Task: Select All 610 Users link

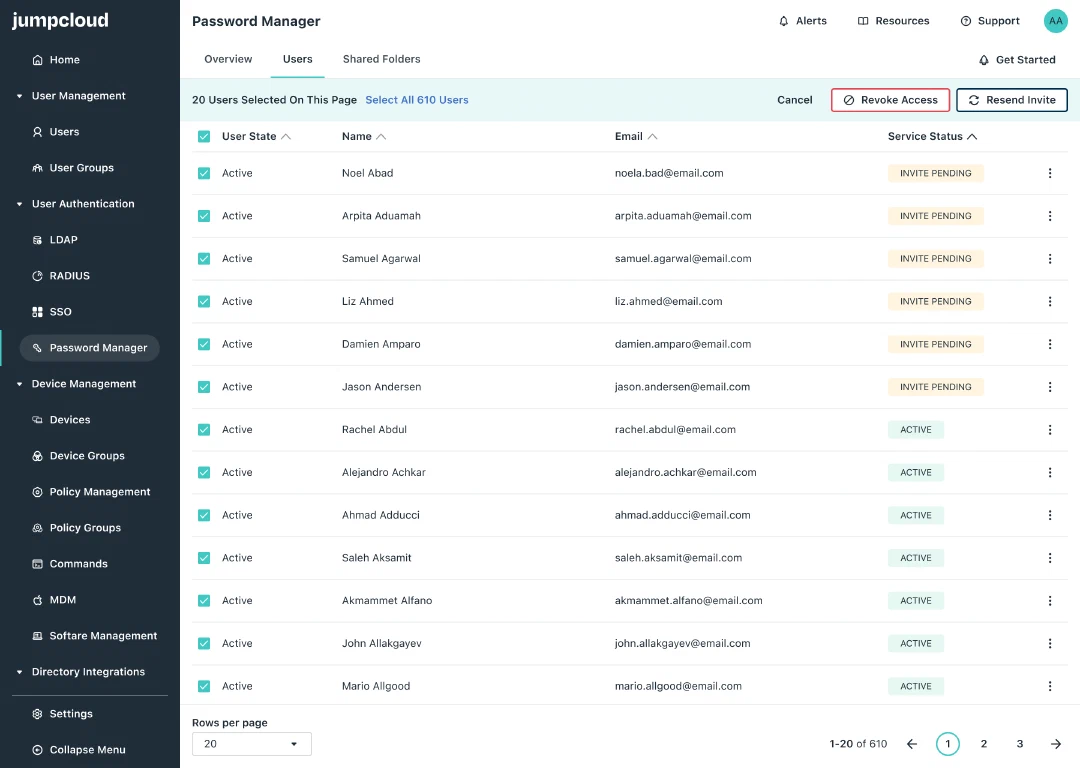Action: tap(417, 100)
